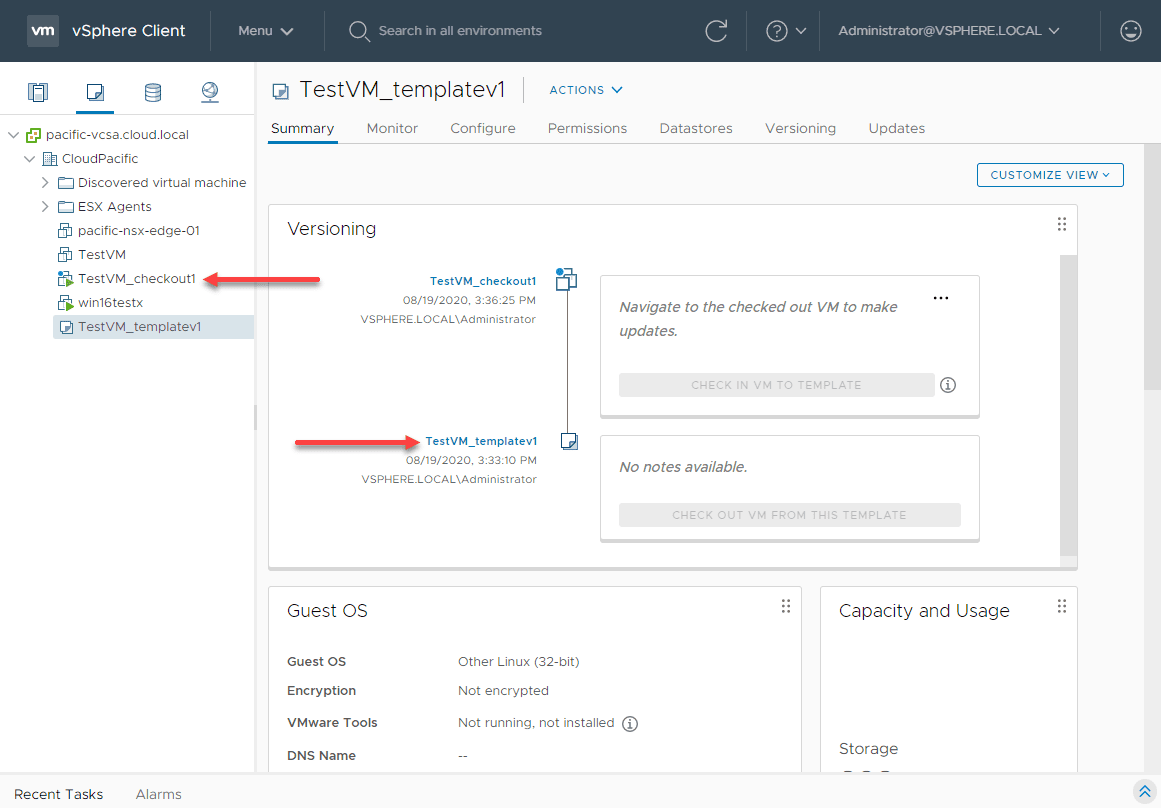
Task: Collapse the pacific-vcsa.cloud.local tree node
Action: pos(12,134)
